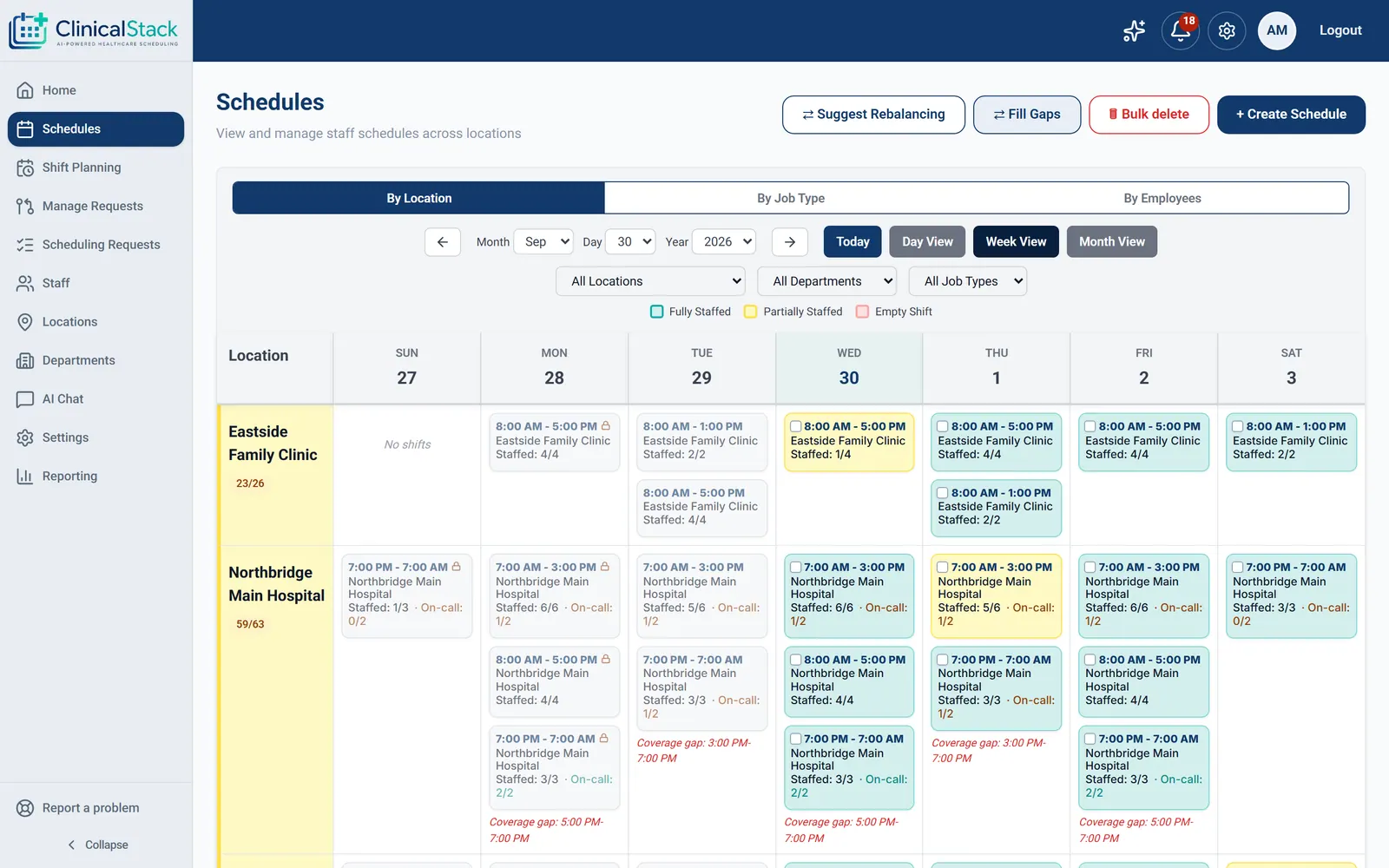
Task: Open the All Job Types filter dropdown
Action: click(x=968, y=281)
